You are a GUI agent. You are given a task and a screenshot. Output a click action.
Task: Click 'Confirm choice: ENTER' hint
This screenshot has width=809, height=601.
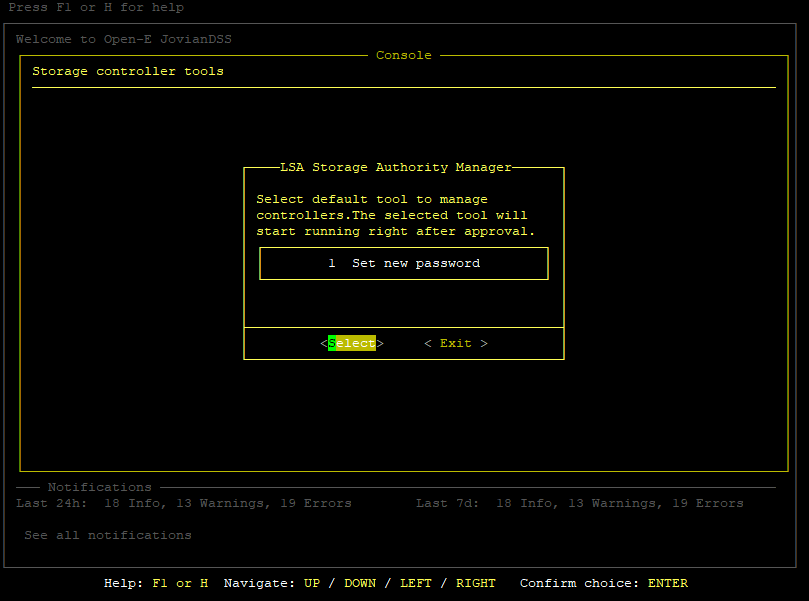[x=604, y=583]
